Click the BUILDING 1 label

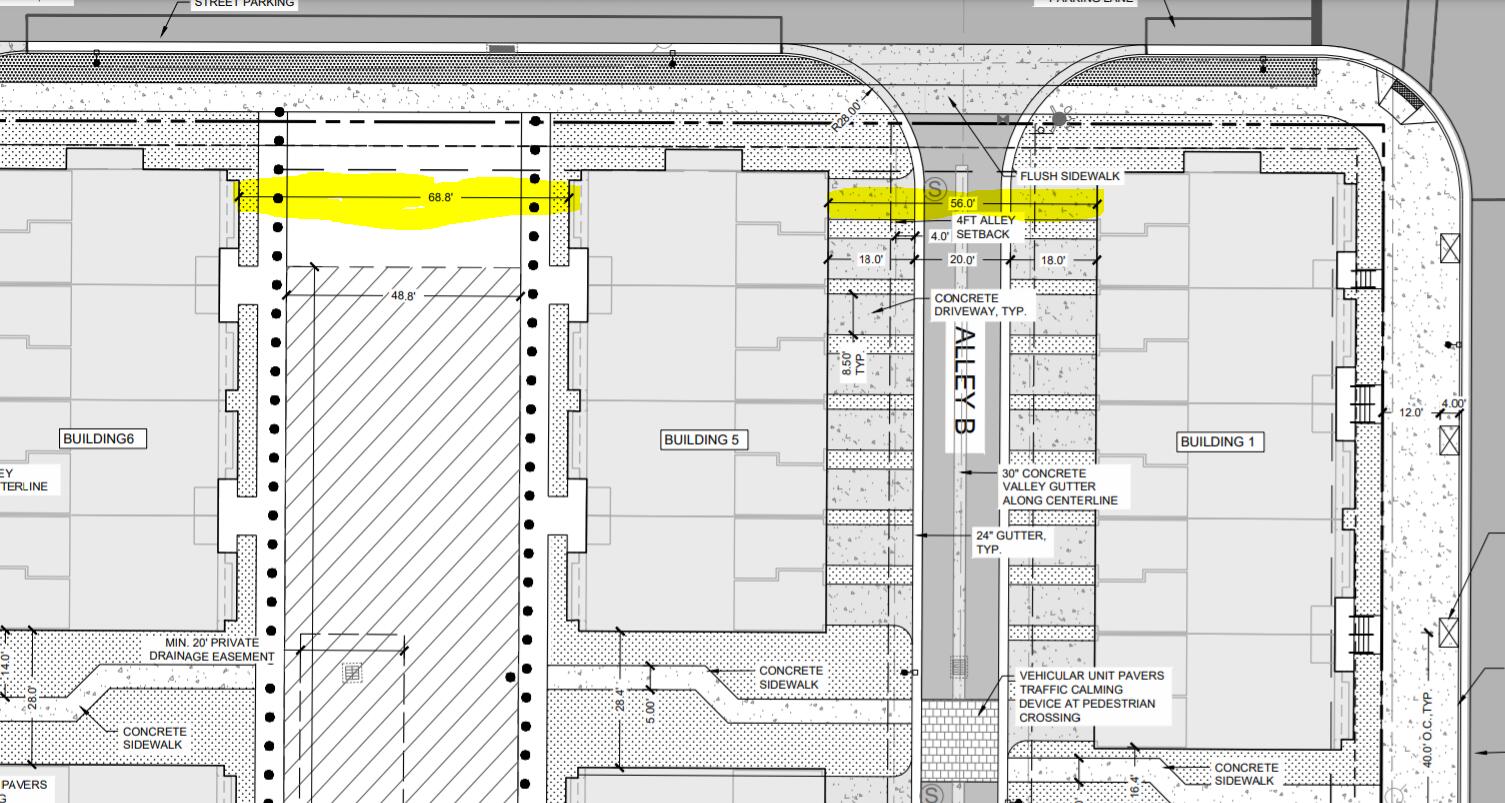[x=1221, y=442]
